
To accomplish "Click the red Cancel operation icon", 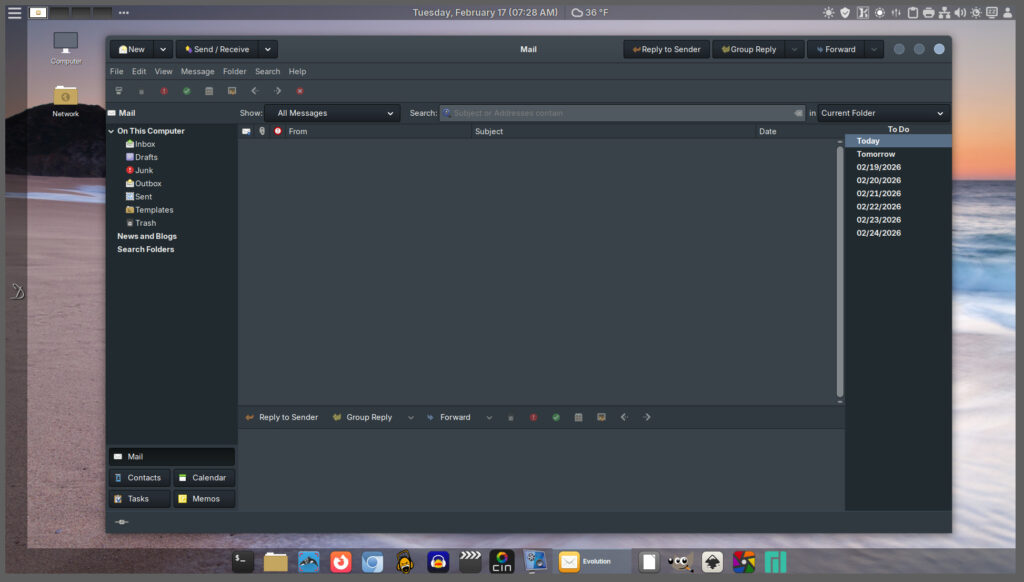I will pyautogui.click(x=300, y=91).
